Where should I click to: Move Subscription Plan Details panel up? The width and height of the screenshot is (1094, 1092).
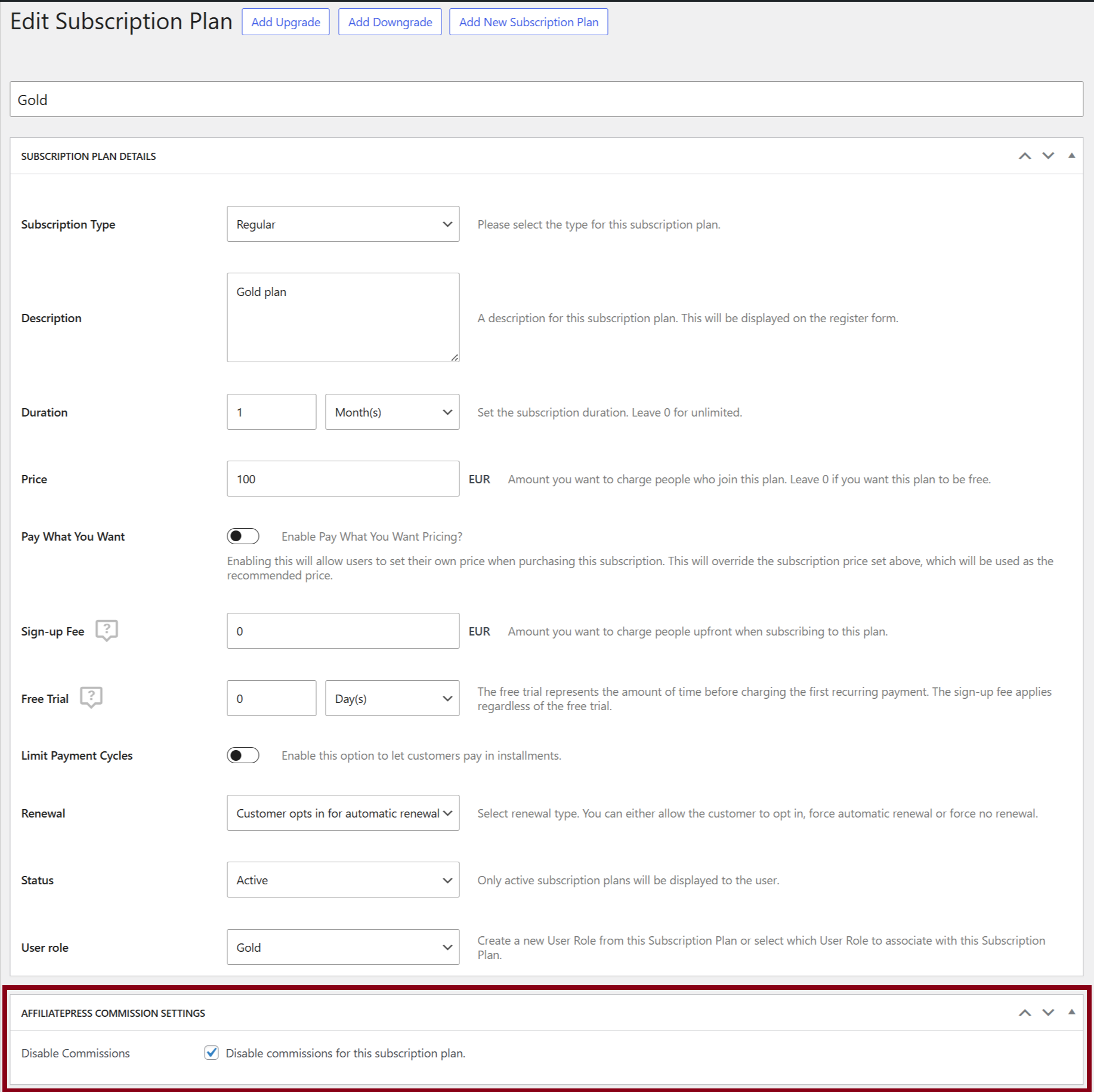point(1024,156)
